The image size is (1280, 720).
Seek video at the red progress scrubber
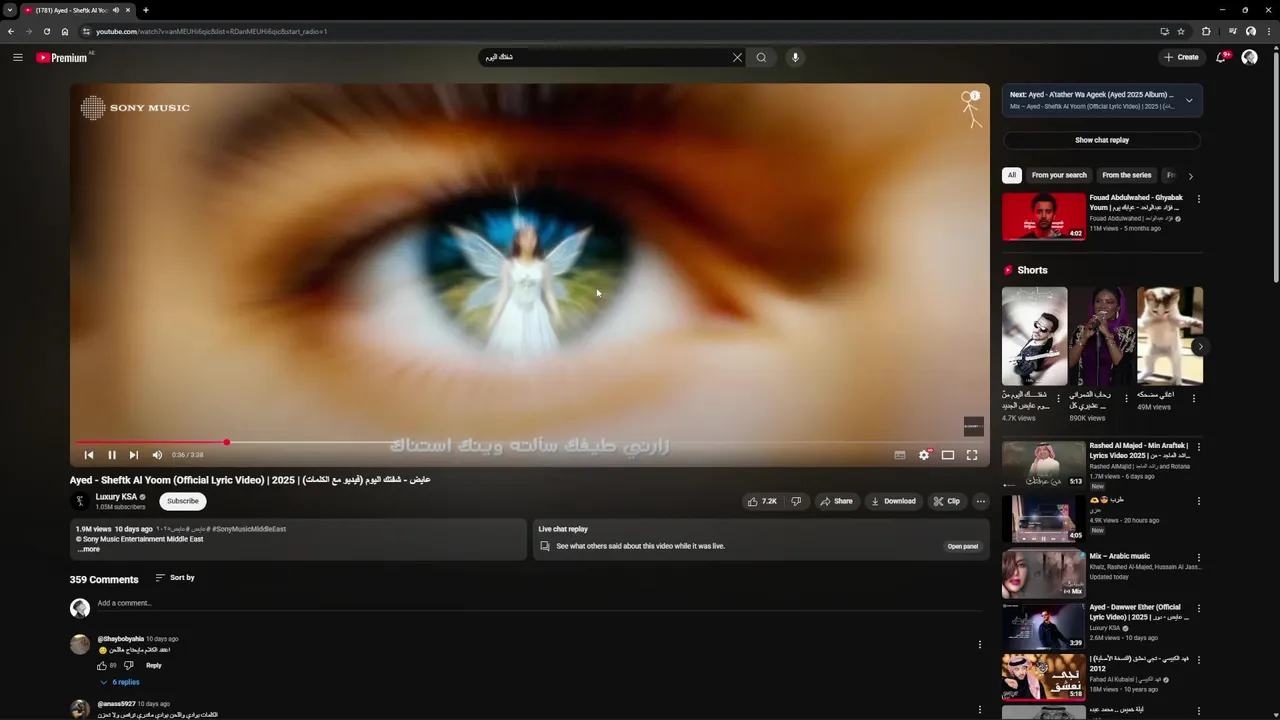227,442
